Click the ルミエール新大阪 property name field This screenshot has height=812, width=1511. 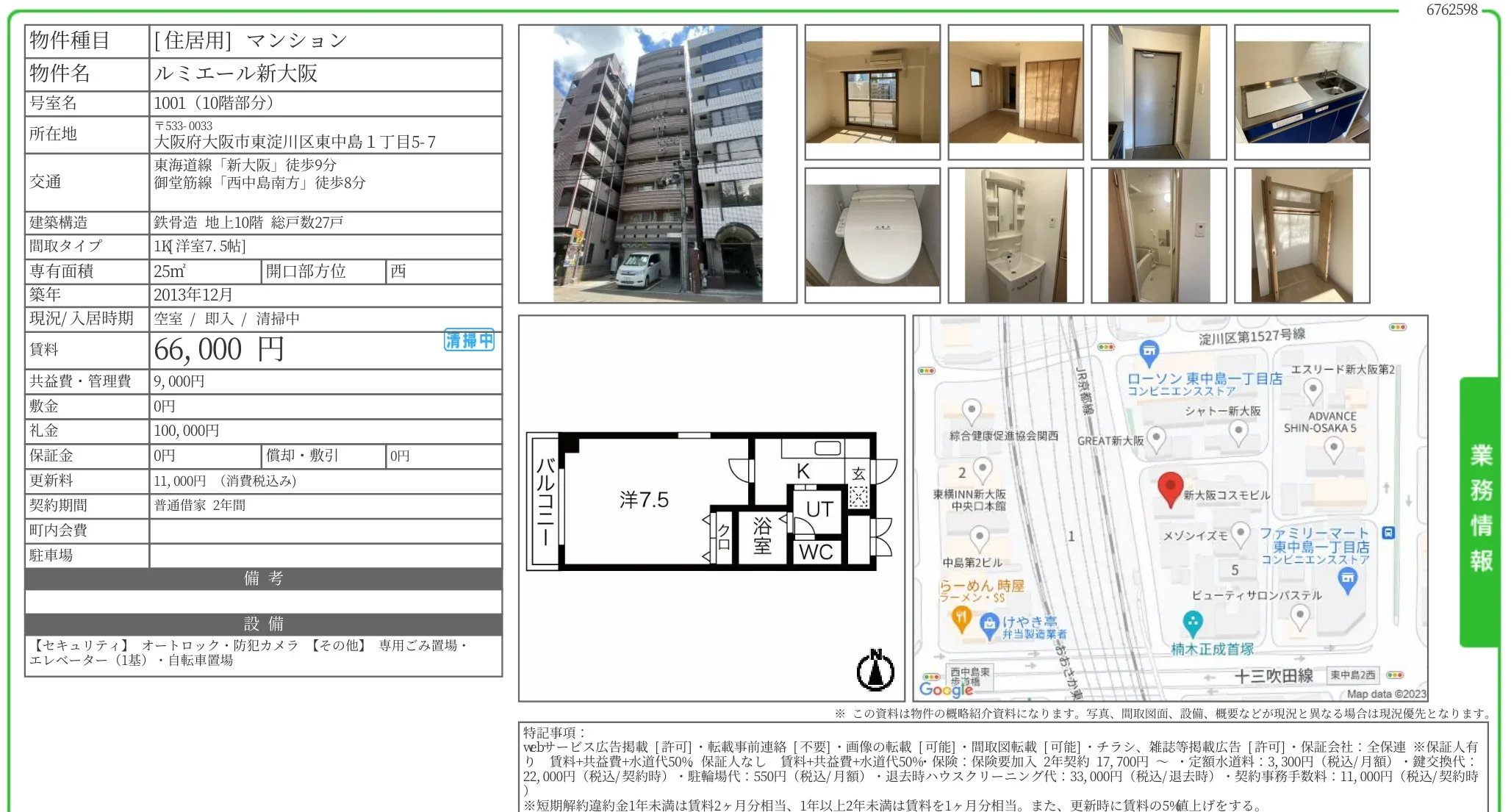235,73
